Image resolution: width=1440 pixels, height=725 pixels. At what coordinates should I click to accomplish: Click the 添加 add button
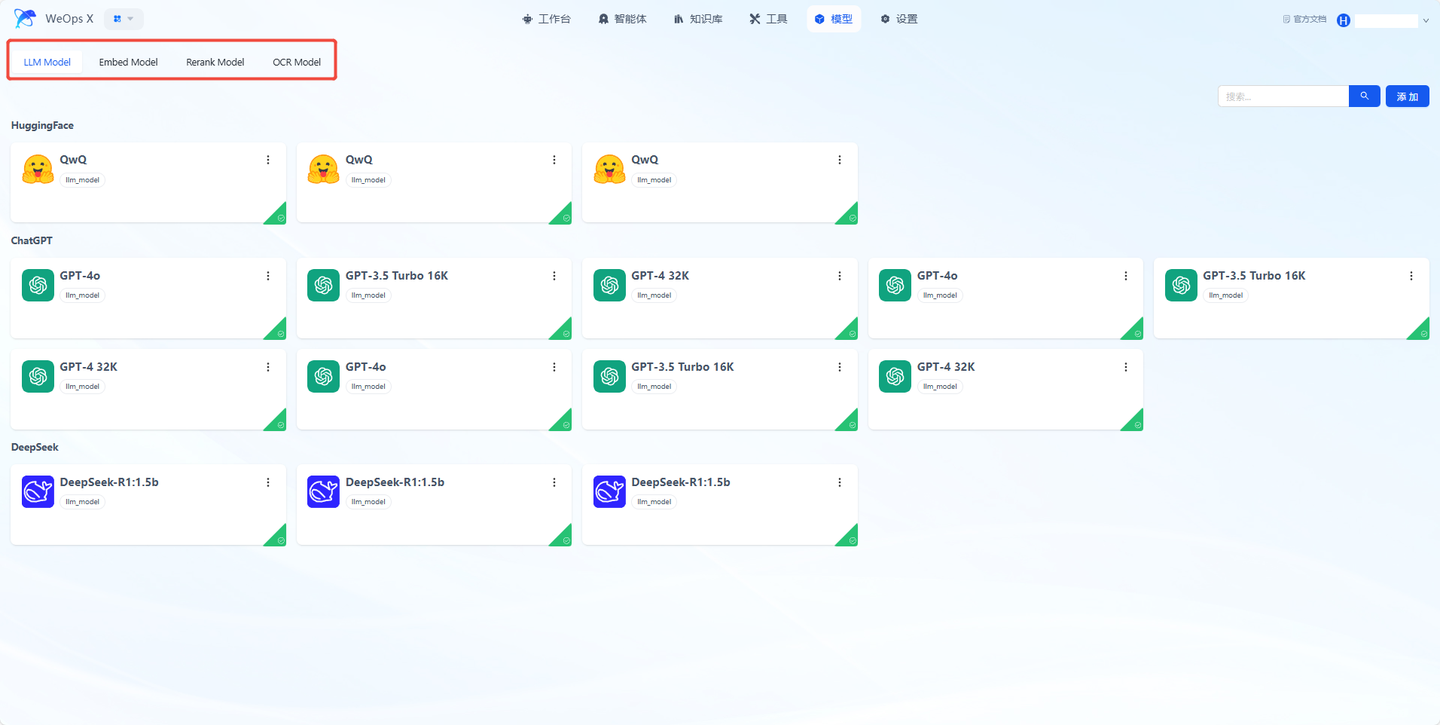[1407, 96]
